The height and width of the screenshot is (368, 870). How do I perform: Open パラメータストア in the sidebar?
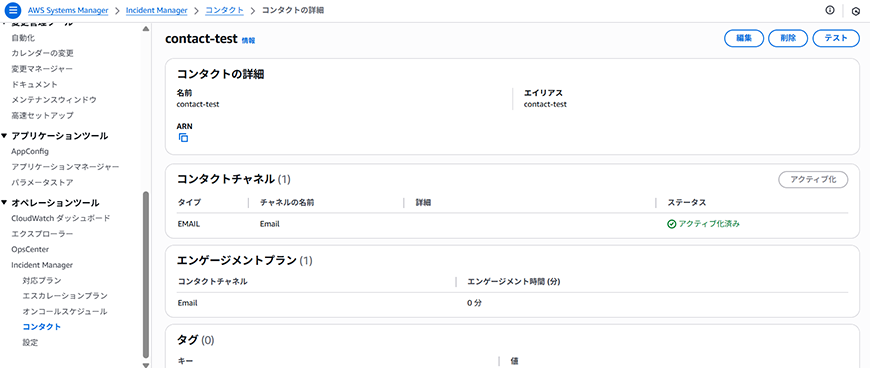(x=42, y=182)
